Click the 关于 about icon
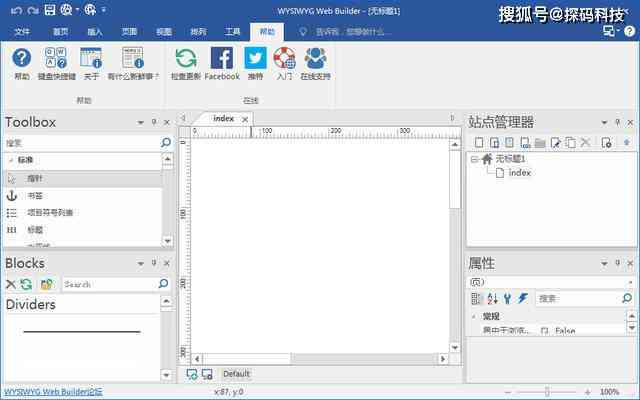640x400 pixels. point(91,58)
